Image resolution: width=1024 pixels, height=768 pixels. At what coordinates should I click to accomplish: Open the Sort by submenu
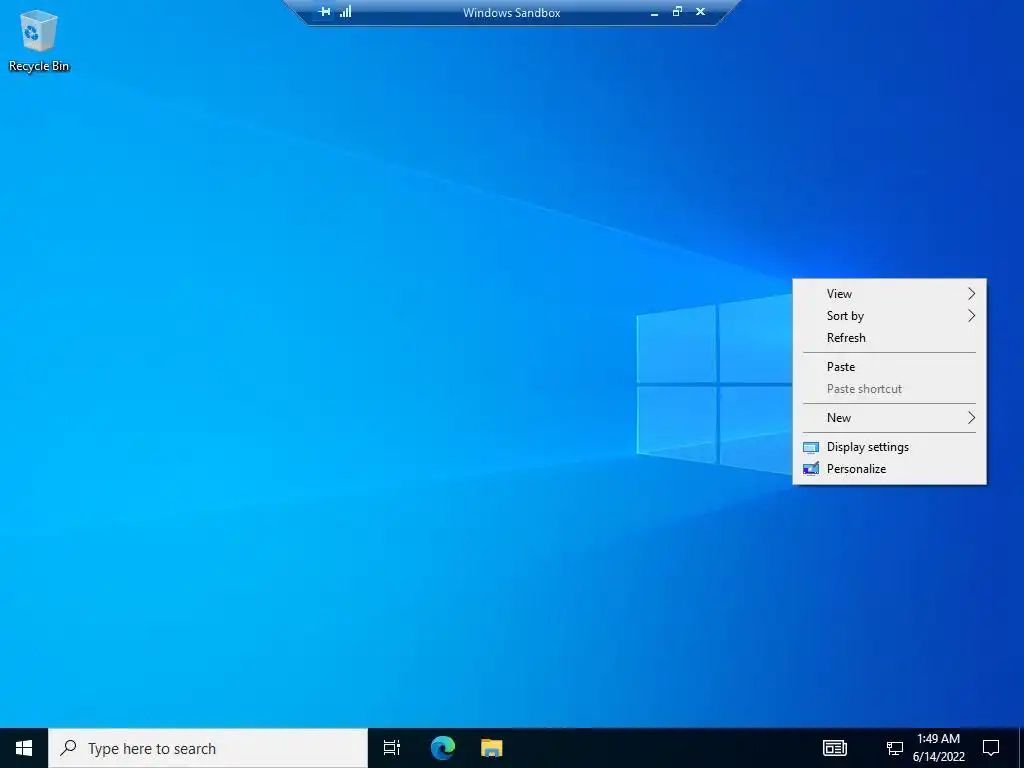point(889,316)
